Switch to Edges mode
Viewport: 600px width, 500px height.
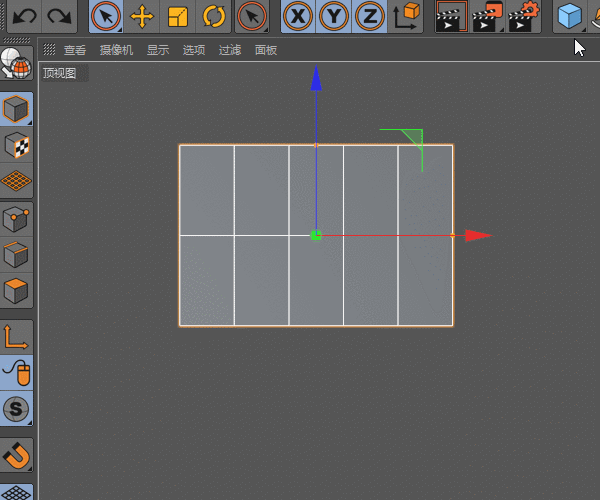16,254
